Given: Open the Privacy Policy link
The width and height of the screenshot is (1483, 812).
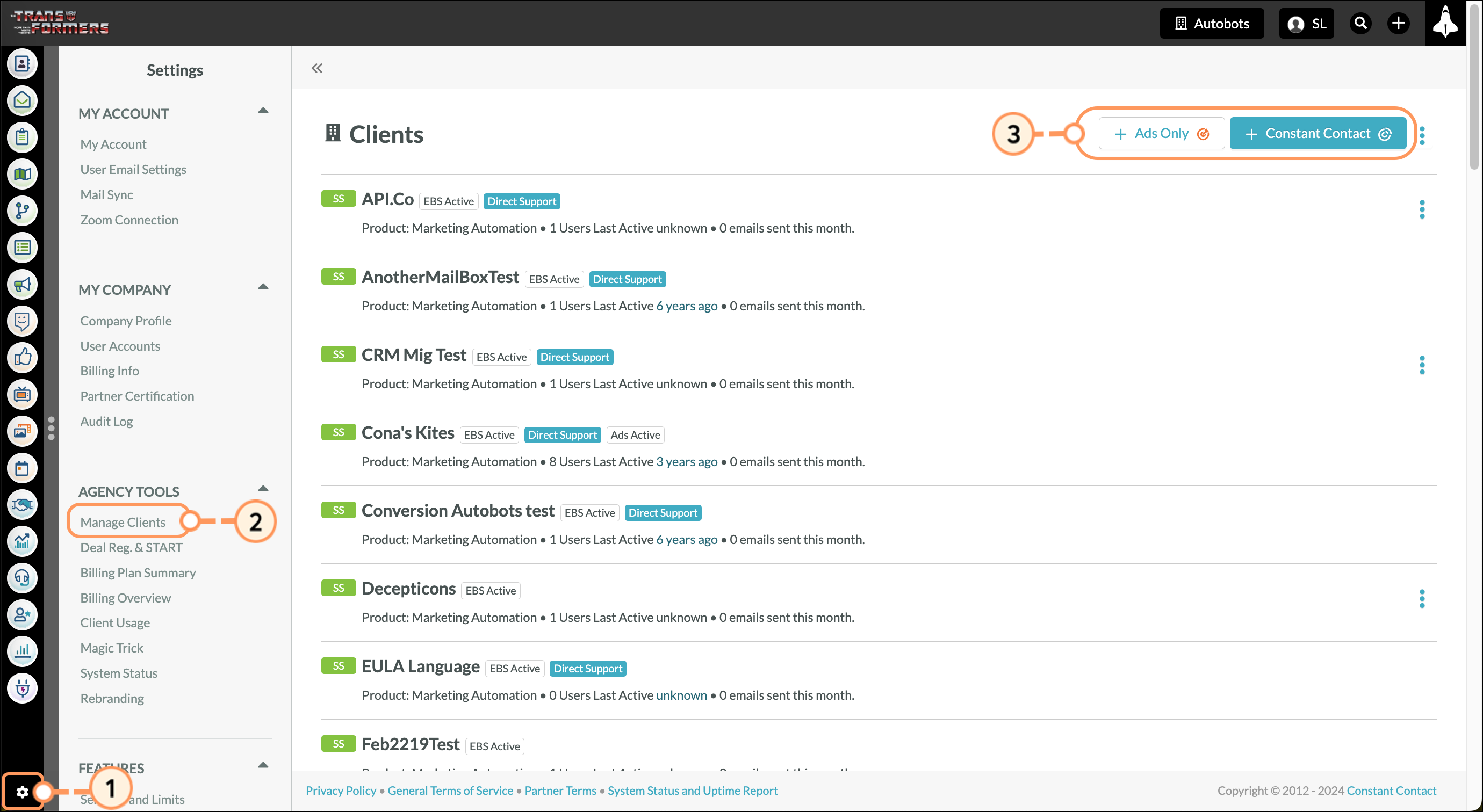Looking at the screenshot, I should (341, 791).
